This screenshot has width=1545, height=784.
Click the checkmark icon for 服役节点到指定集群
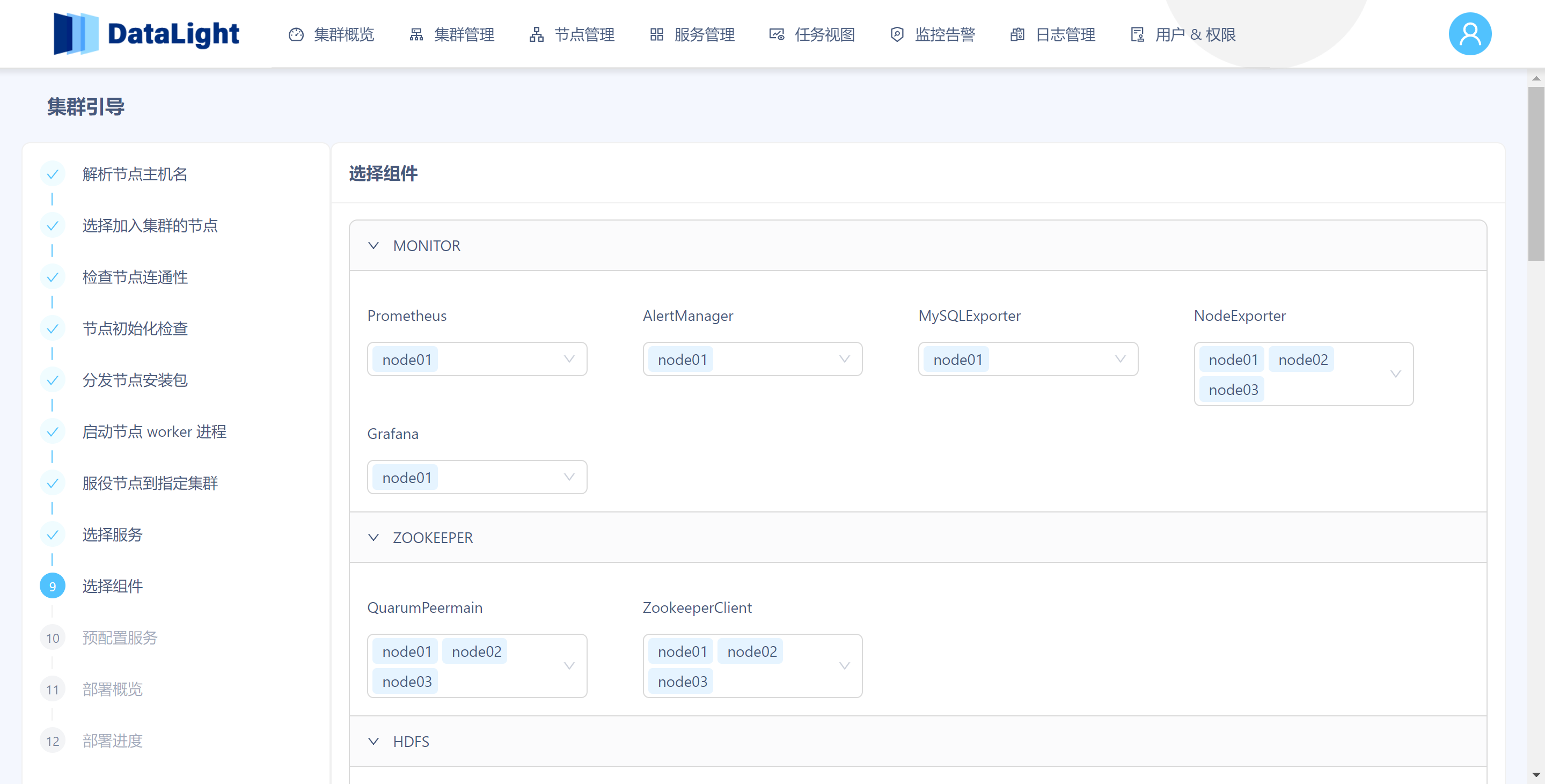point(52,483)
